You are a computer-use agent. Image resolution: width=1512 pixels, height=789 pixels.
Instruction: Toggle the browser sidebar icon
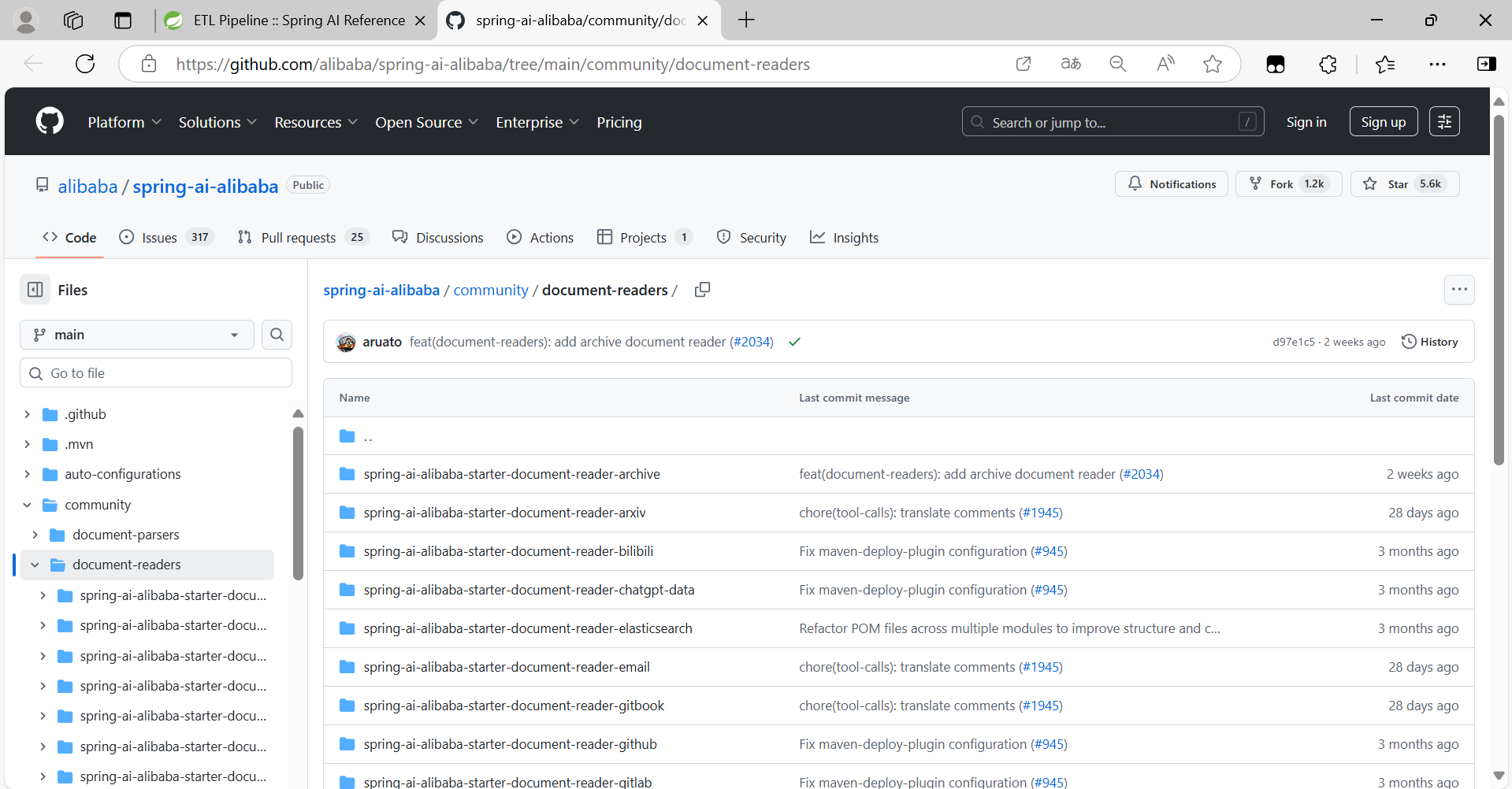[x=1486, y=64]
